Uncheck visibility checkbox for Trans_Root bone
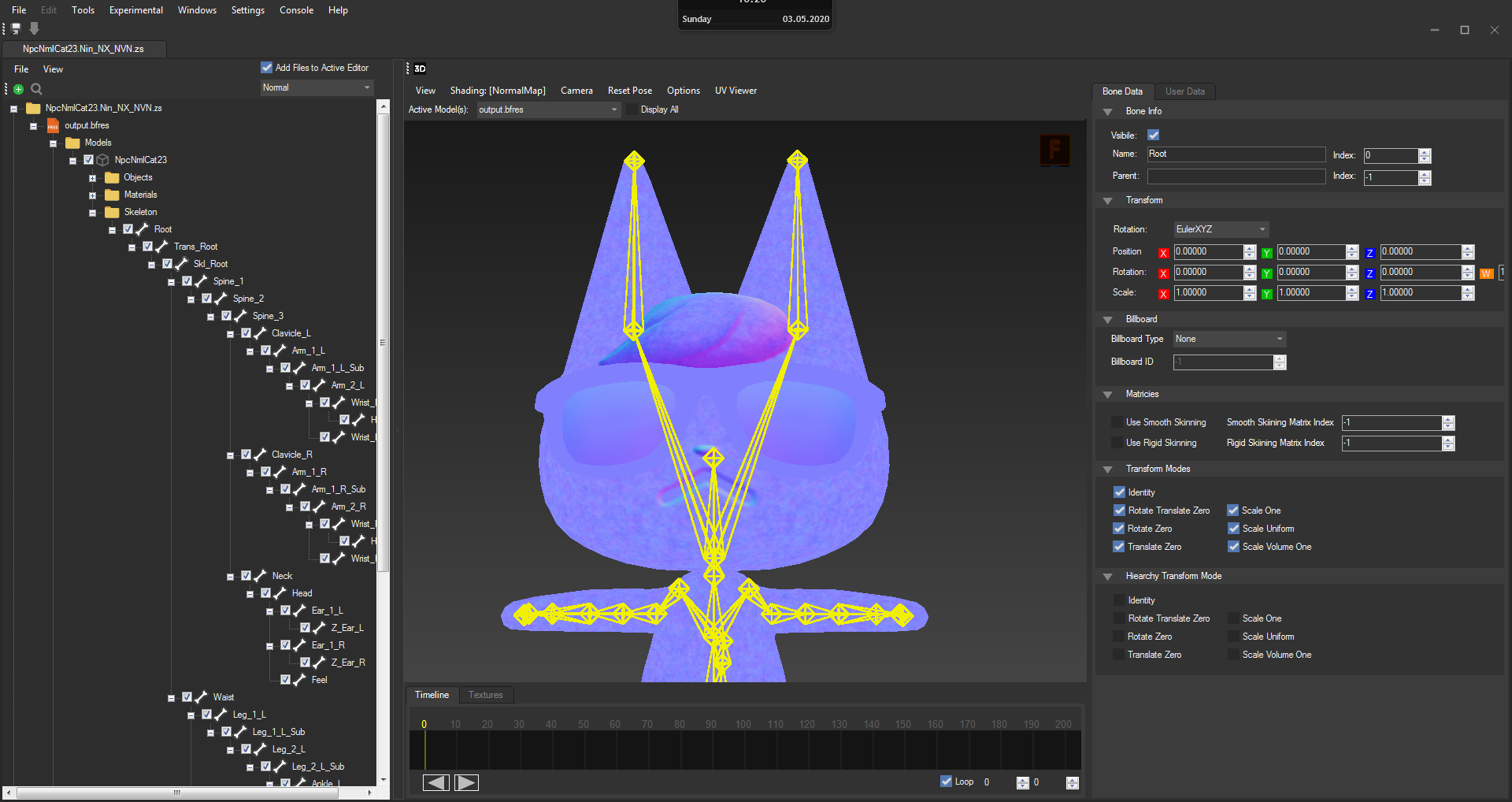This screenshot has height=802, width=1512. click(147, 247)
